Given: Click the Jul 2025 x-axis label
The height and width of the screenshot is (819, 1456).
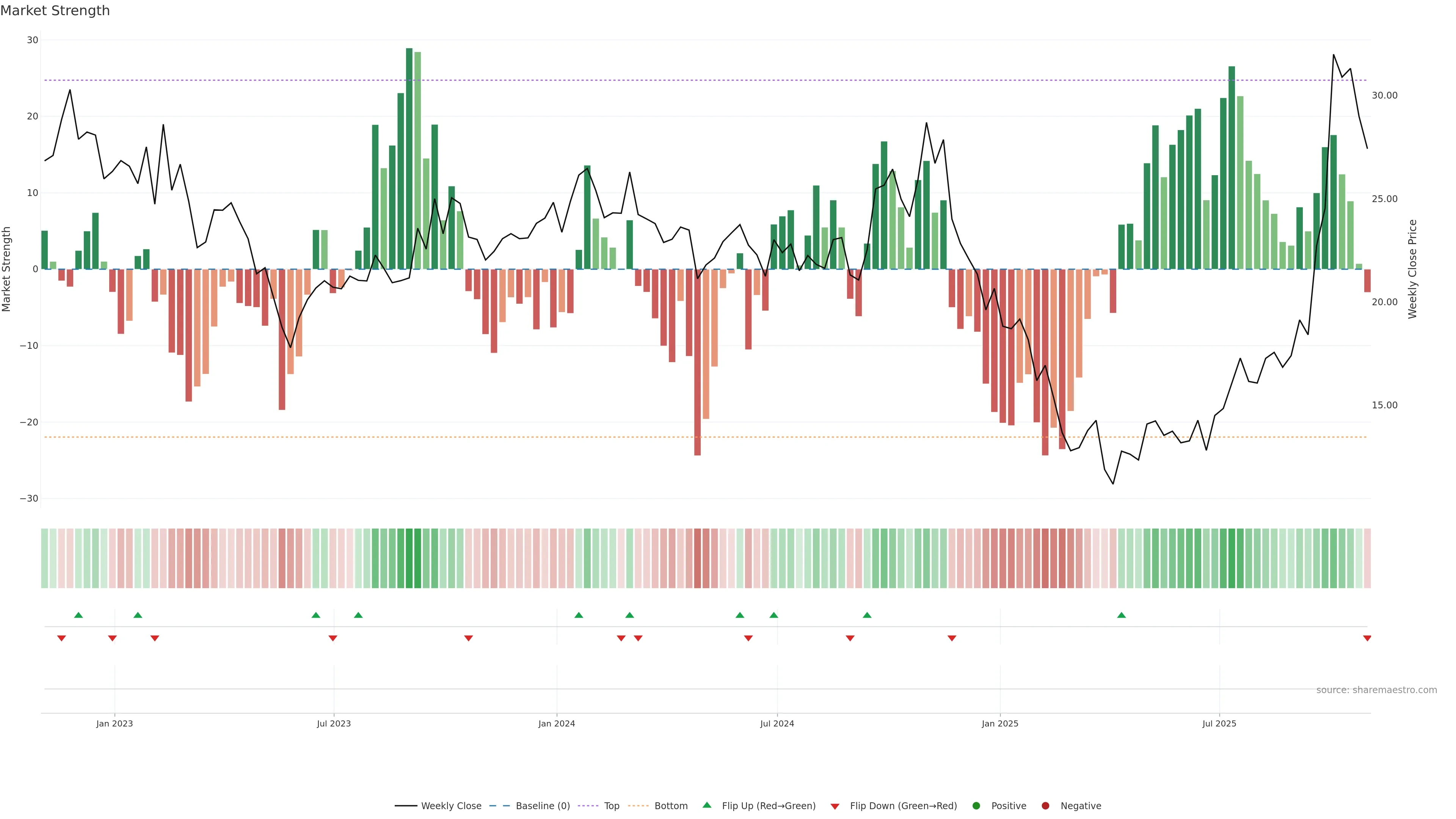Looking at the screenshot, I should coord(1219,723).
